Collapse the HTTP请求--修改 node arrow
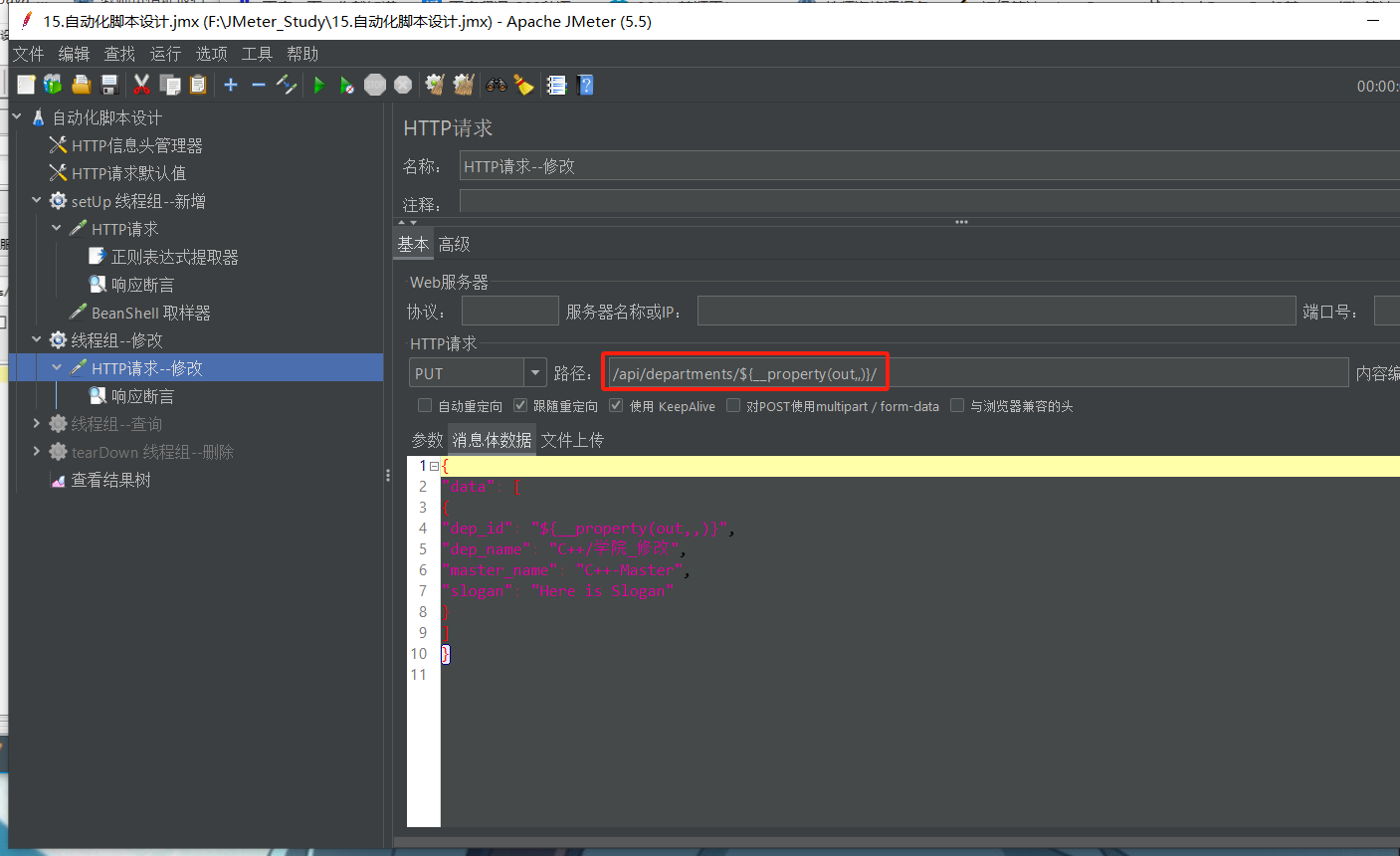 [x=57, y=368]
